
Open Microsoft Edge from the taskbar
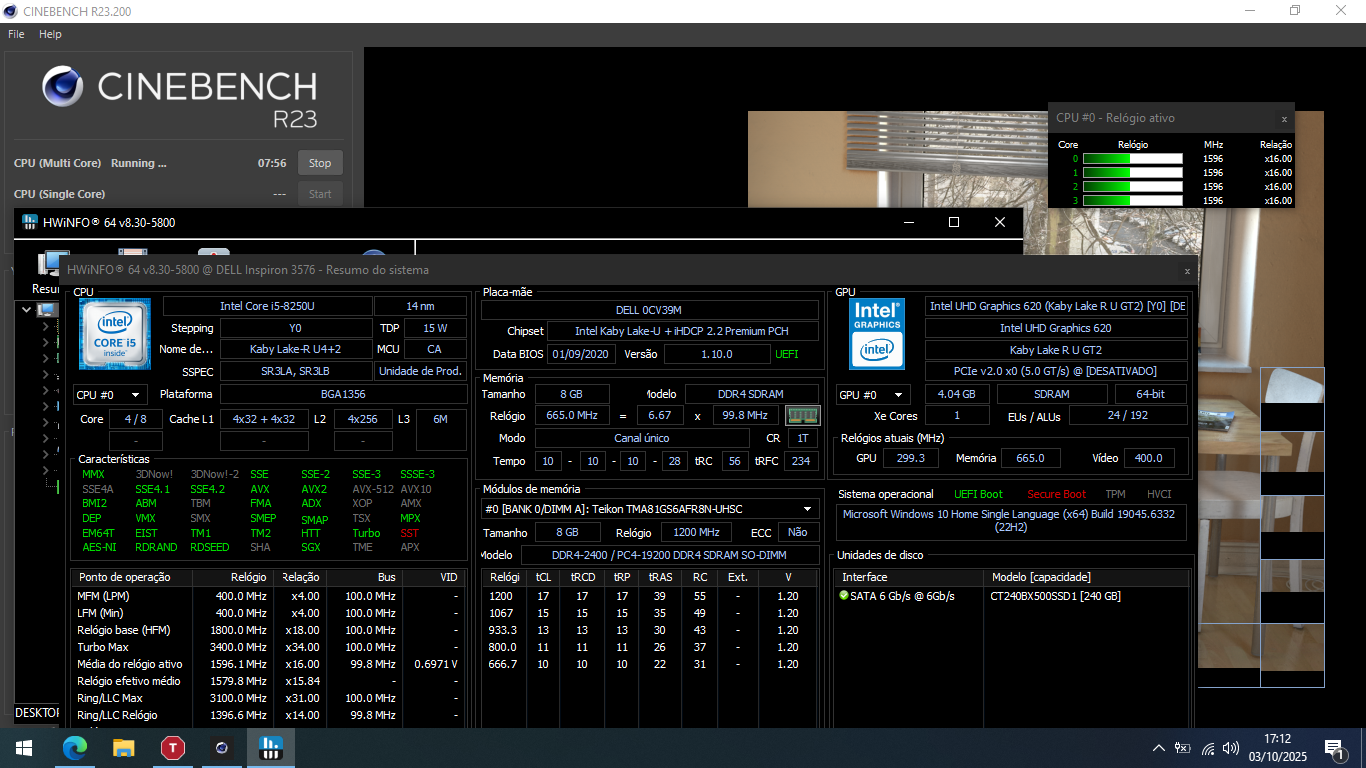[x=75, y=747]
